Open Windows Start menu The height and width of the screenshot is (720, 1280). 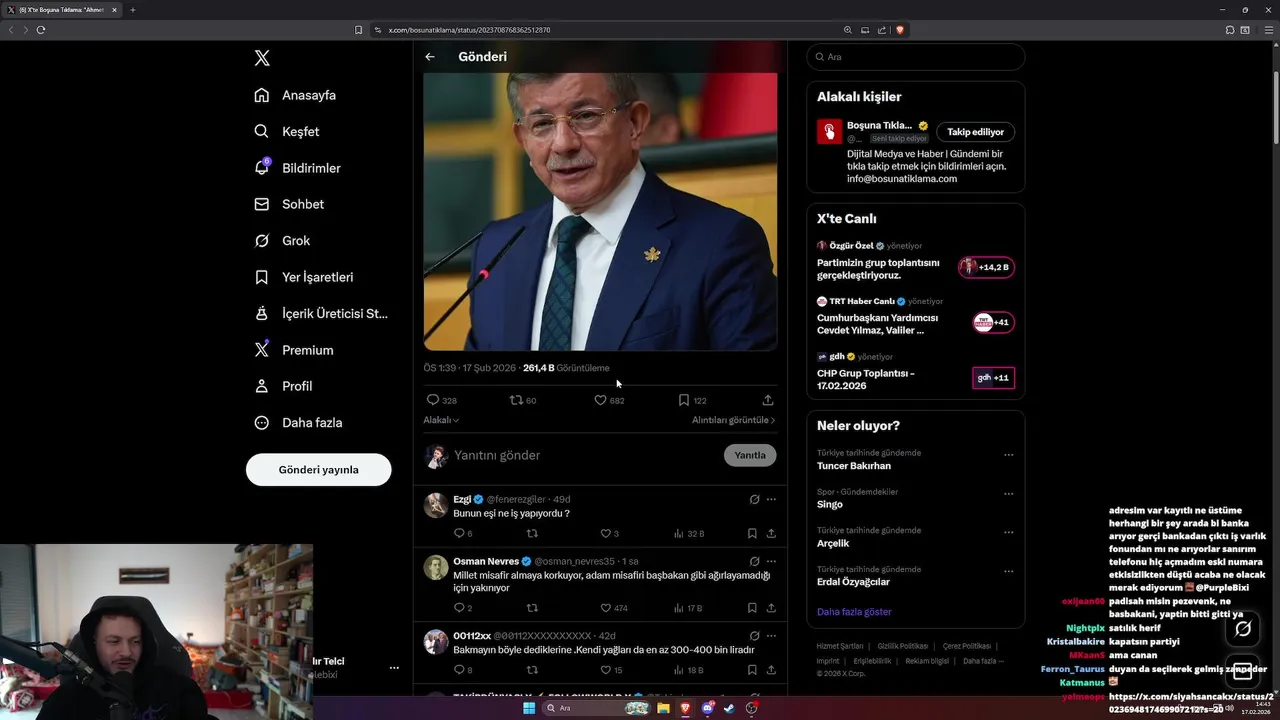(x=529, y=708)
